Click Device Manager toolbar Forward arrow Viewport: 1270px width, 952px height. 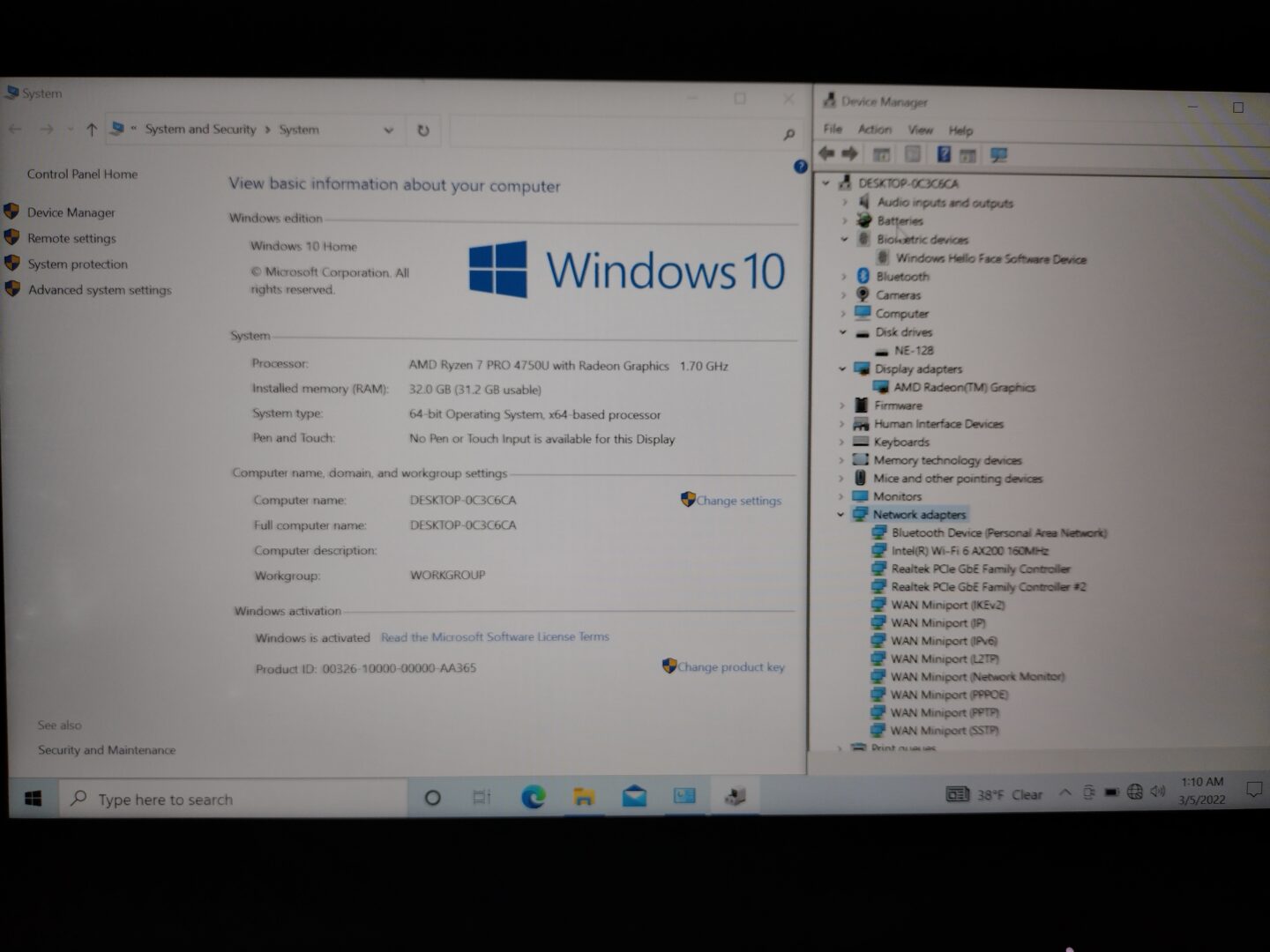coord(850,153)
